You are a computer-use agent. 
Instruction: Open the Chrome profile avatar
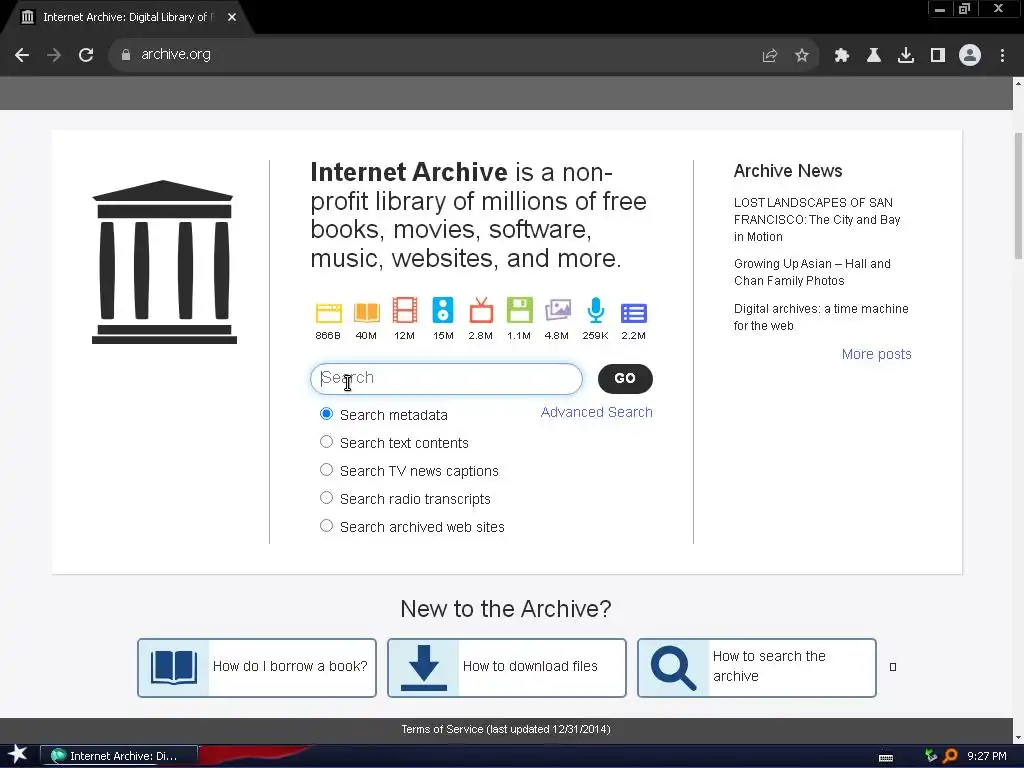click(970, 56)
